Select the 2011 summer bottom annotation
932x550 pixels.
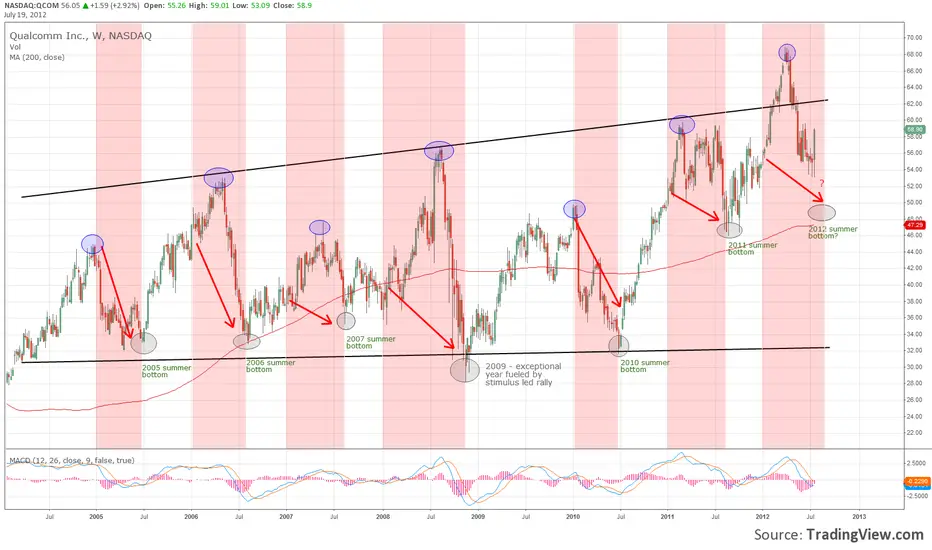[x=752, y=249]
